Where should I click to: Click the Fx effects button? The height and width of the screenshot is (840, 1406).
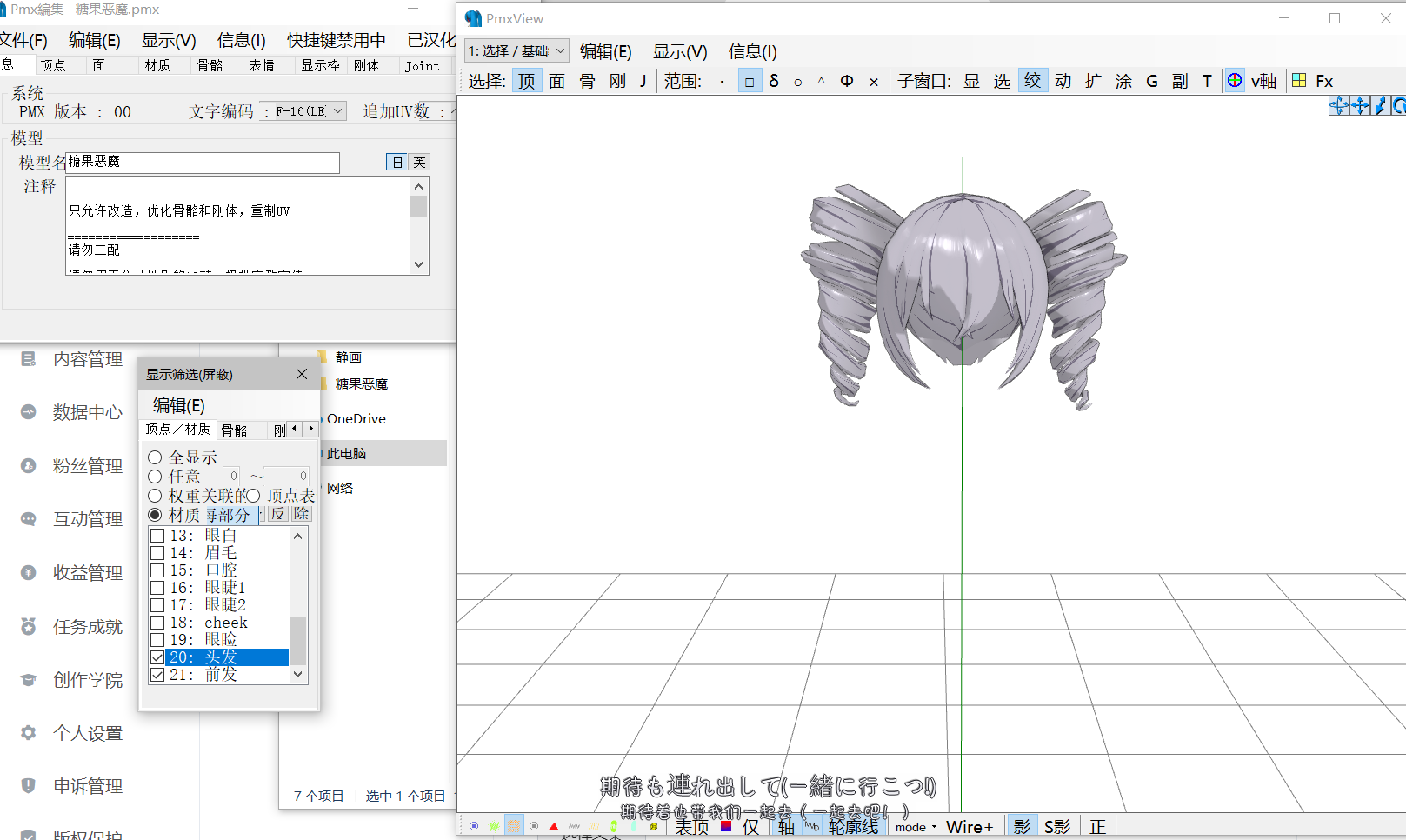(x=1324, y=81)
